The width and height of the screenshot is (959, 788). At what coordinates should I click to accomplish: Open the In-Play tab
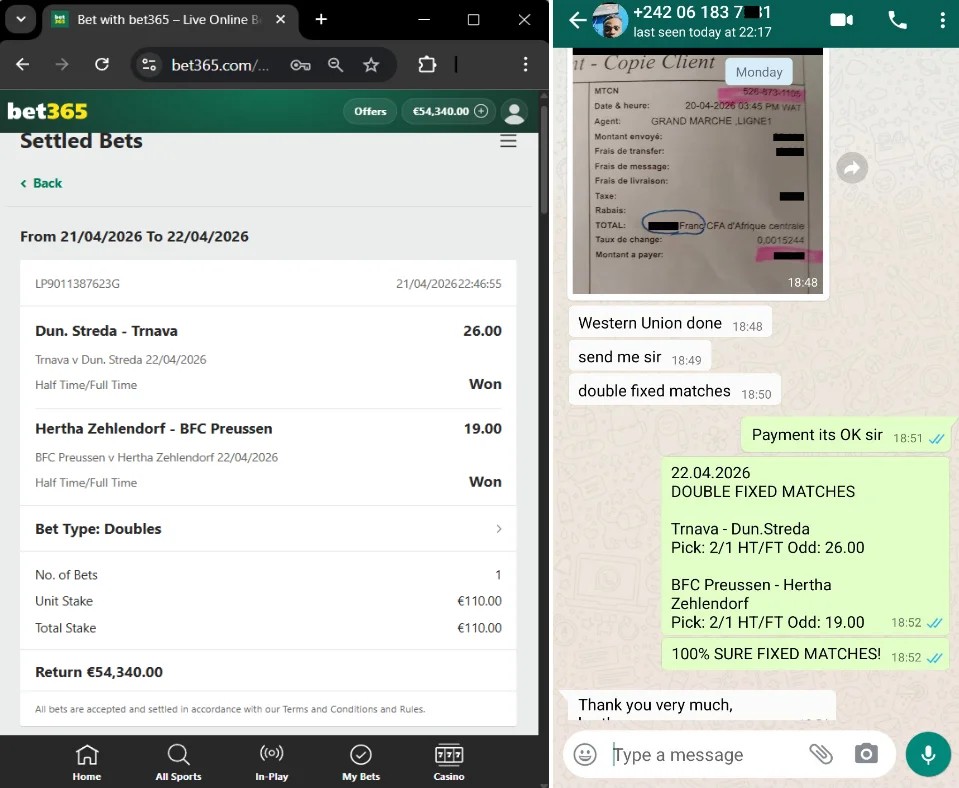272,762
